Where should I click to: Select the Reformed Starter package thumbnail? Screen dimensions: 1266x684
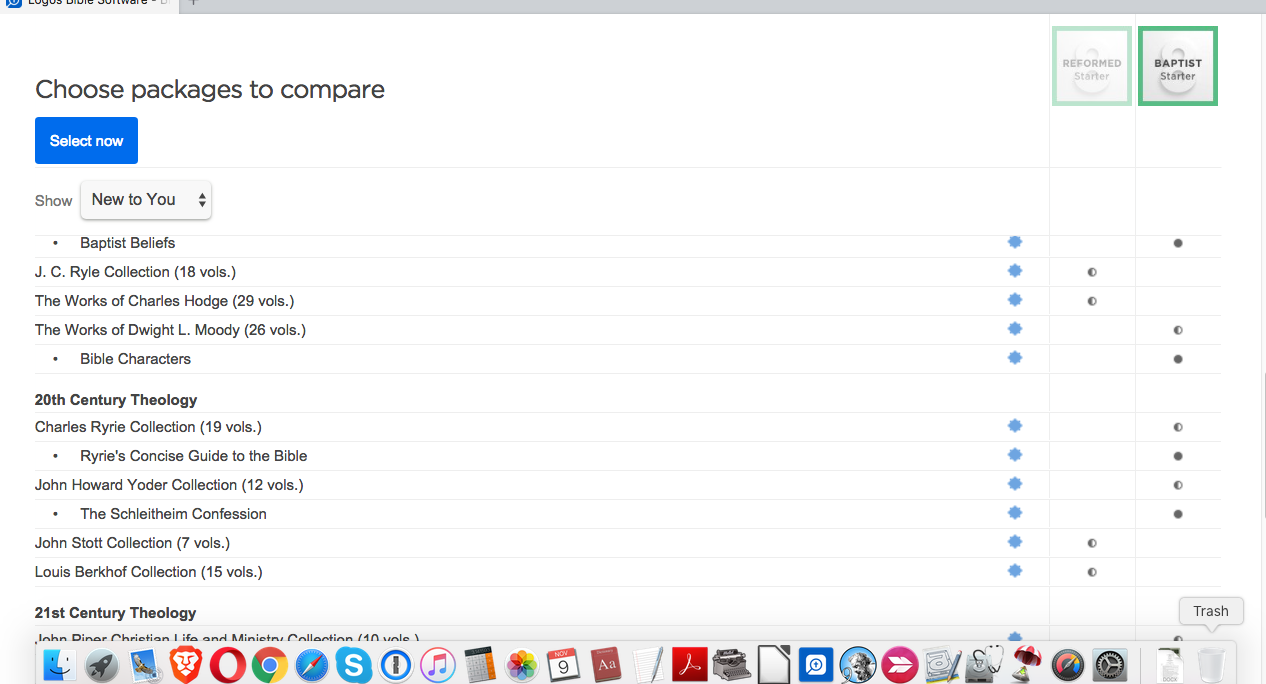(1092, 66)
